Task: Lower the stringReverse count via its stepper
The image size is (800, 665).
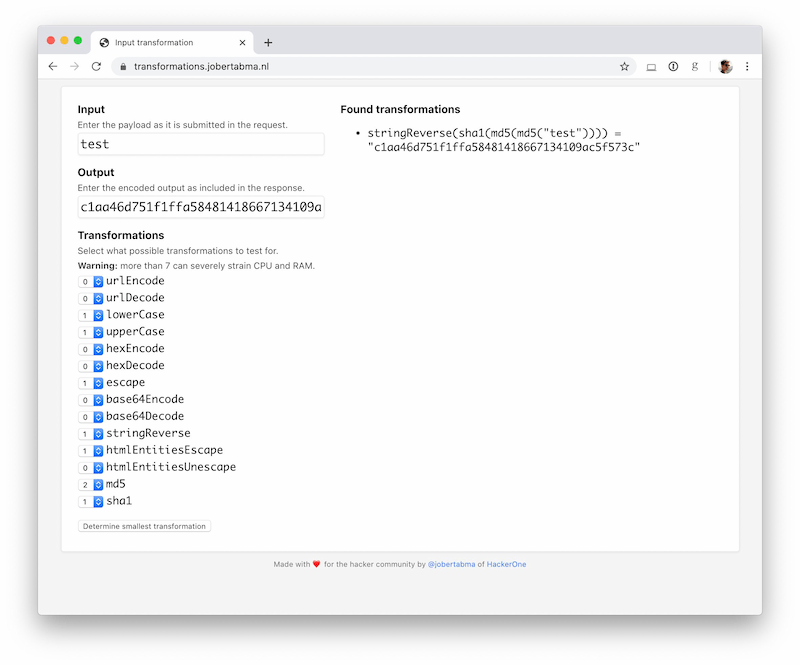Action: pos(98,435)
